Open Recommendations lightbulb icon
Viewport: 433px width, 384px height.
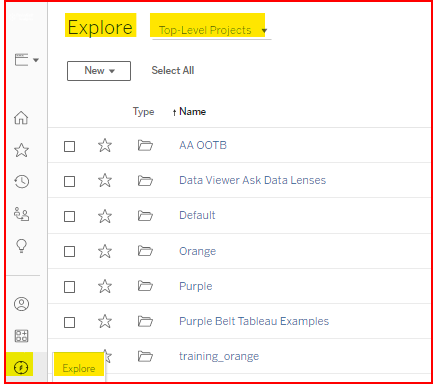click(21, 246)
